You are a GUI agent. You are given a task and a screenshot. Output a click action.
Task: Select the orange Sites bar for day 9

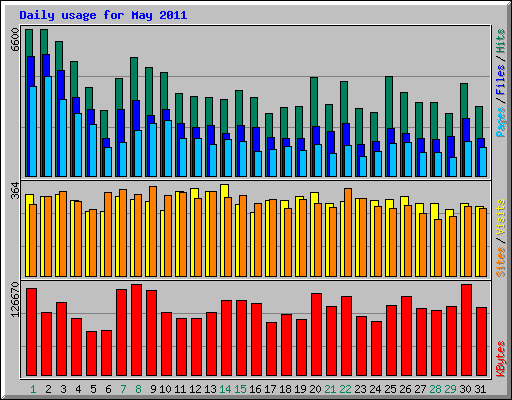click(153, 231)
